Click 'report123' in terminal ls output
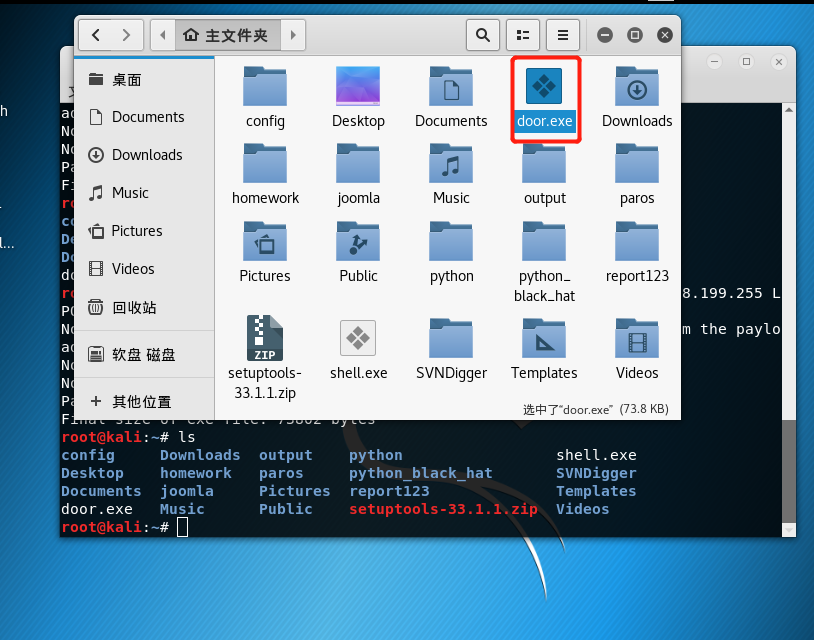 [389, 491]
